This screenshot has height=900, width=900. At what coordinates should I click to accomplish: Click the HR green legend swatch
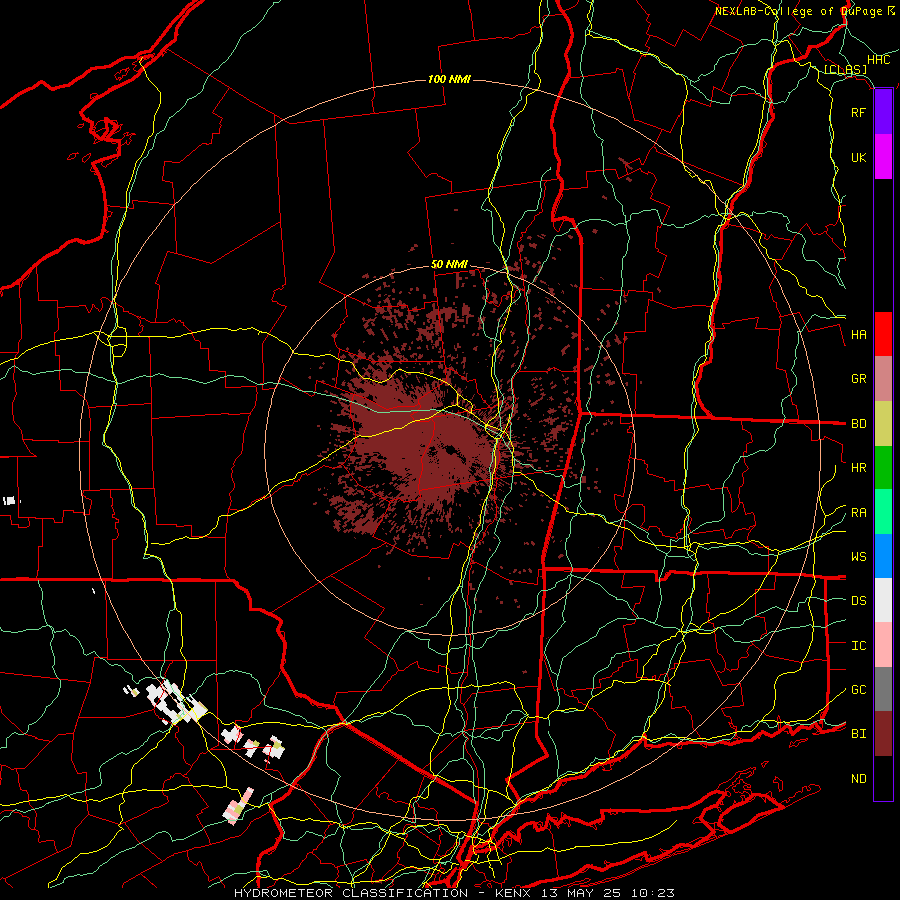tap(883, 467)
